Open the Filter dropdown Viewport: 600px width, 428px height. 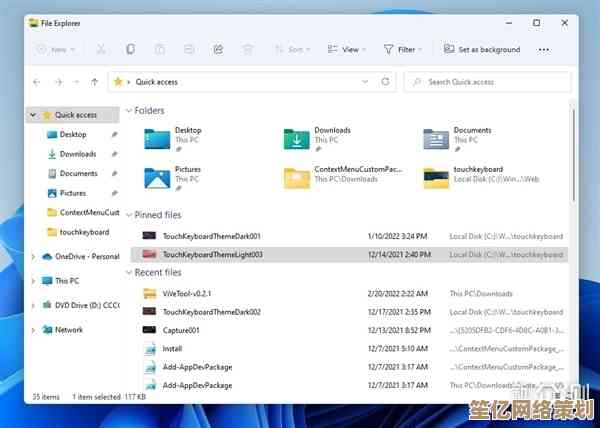tap(400, 49)
